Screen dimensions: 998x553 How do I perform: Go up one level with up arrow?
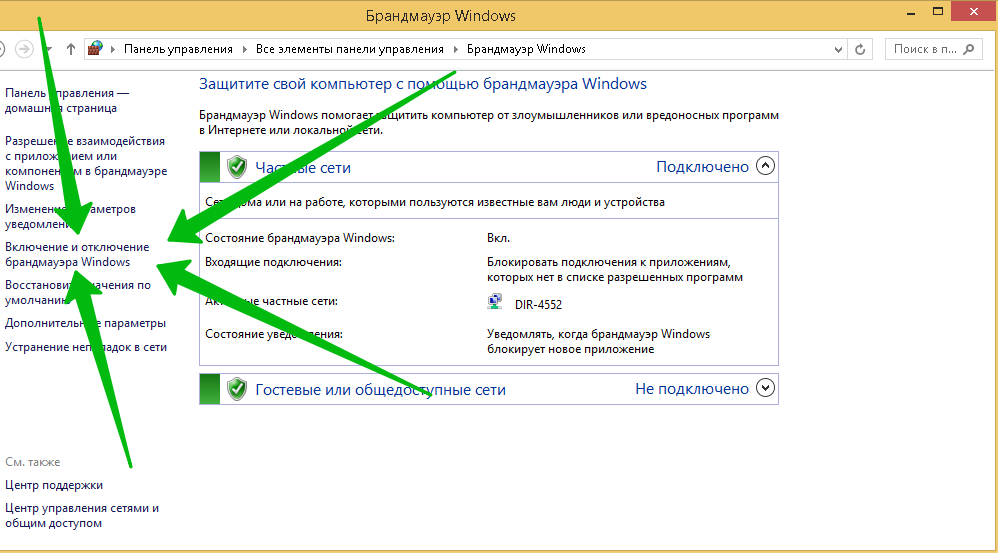[71, 49]
